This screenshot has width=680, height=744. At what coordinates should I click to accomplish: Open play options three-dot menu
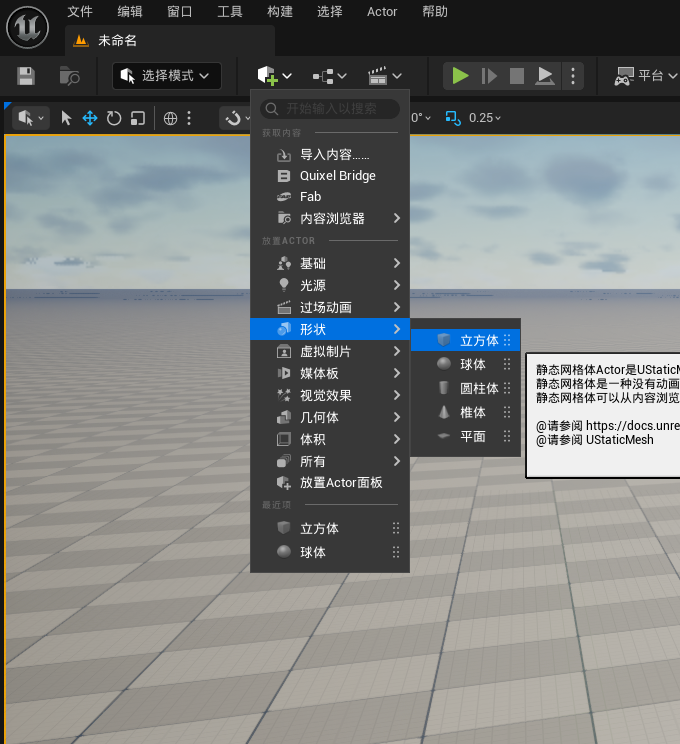pos(572,76)
